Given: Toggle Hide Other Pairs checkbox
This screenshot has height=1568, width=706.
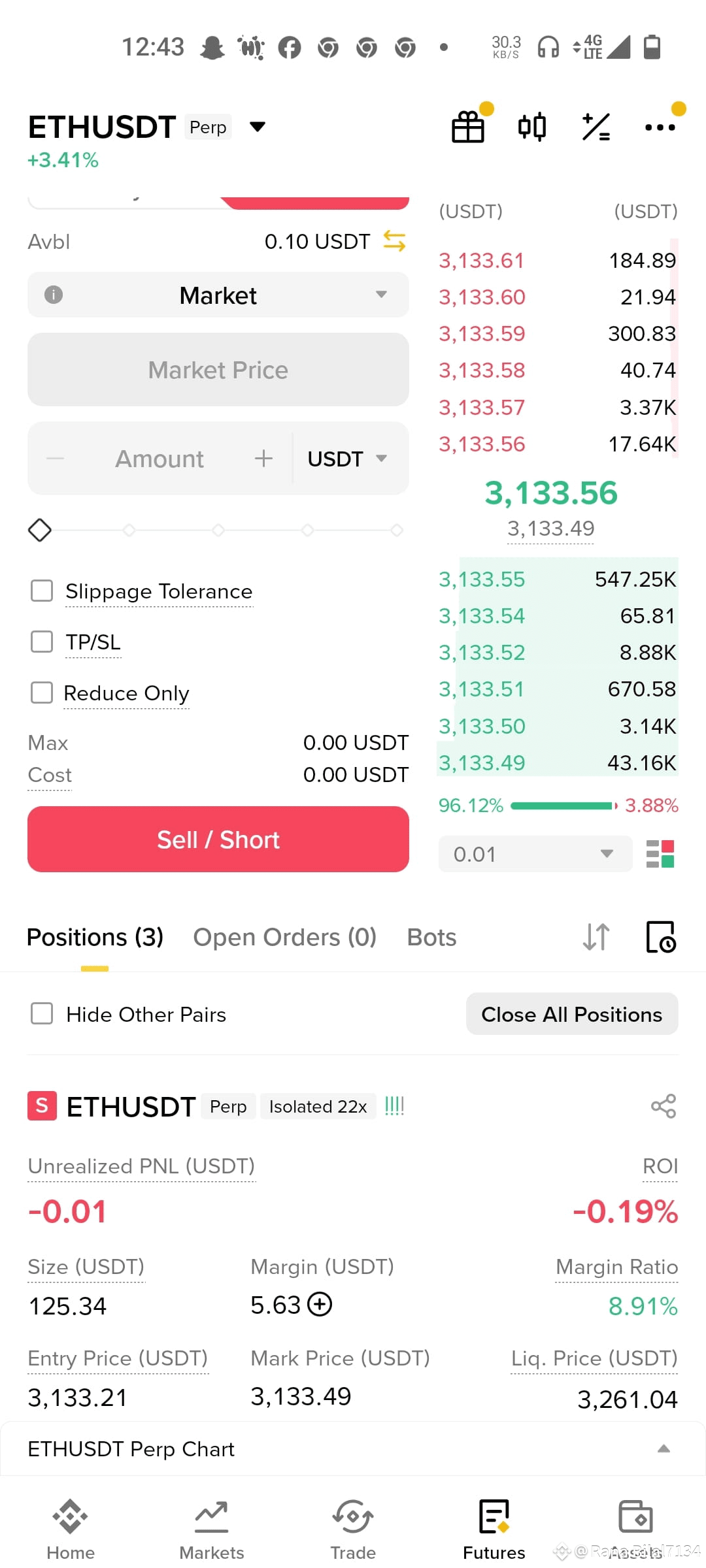Looking at the screenshot, I should click(42, 1014).
